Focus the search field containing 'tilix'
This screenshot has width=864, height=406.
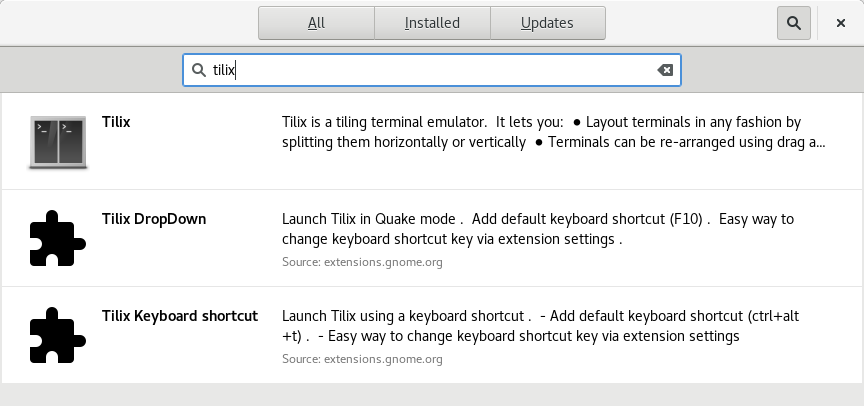[x=430, y=70]
